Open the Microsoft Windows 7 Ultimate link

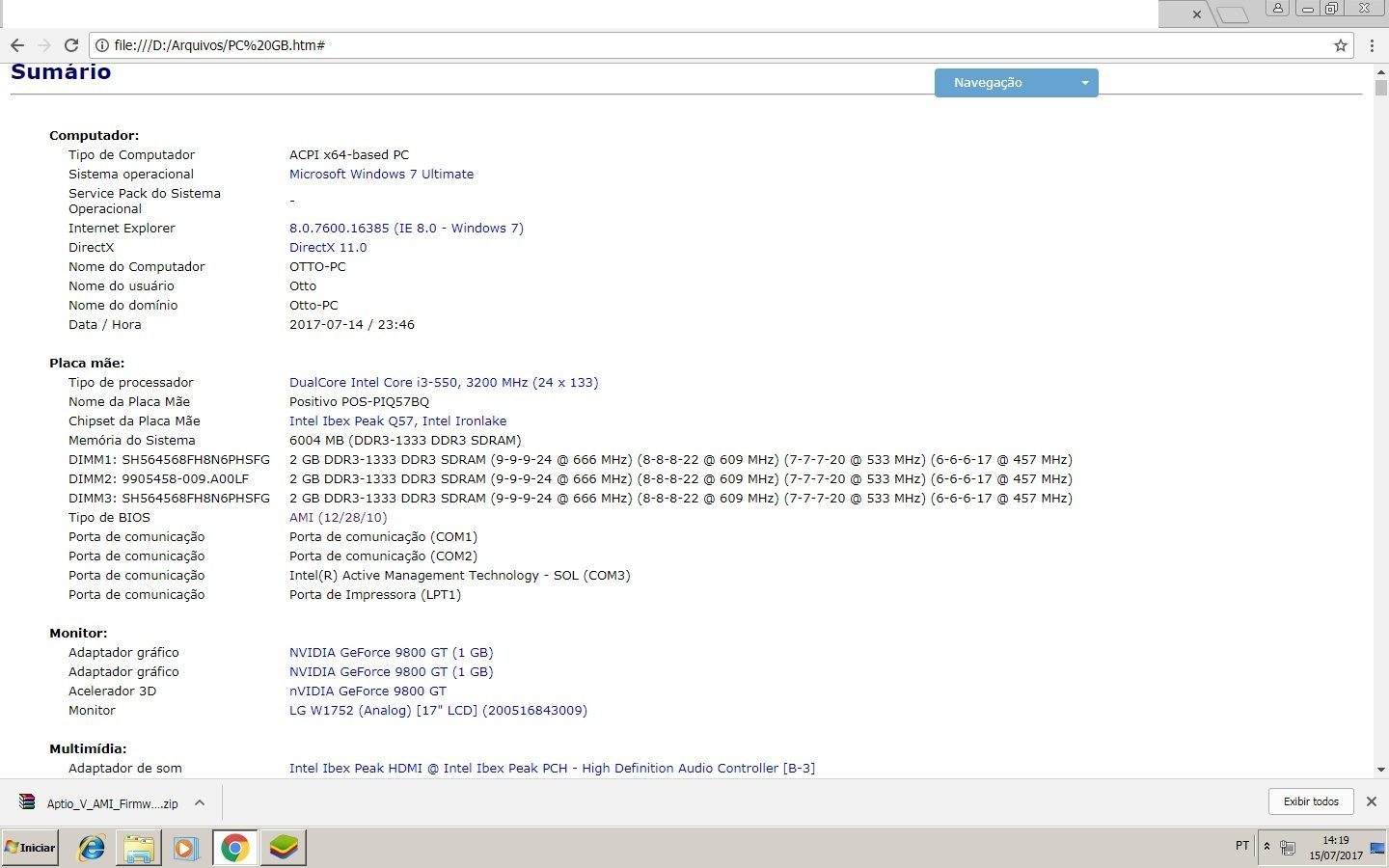pyautogui.click(x=381, y=175)
